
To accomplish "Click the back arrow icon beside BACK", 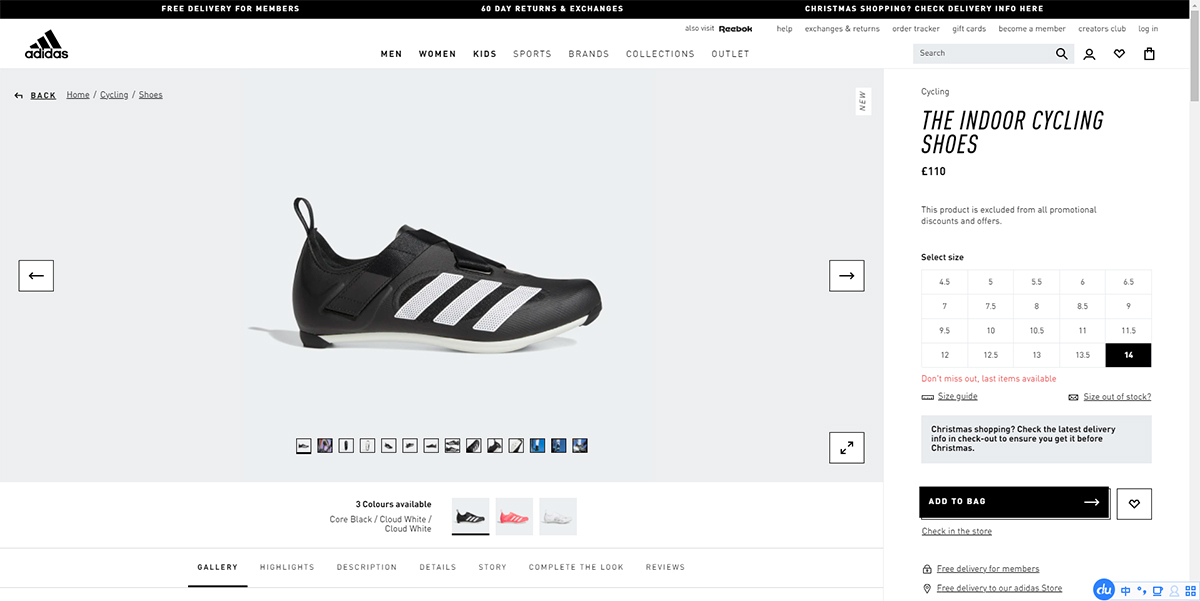I will click(19, 96).
